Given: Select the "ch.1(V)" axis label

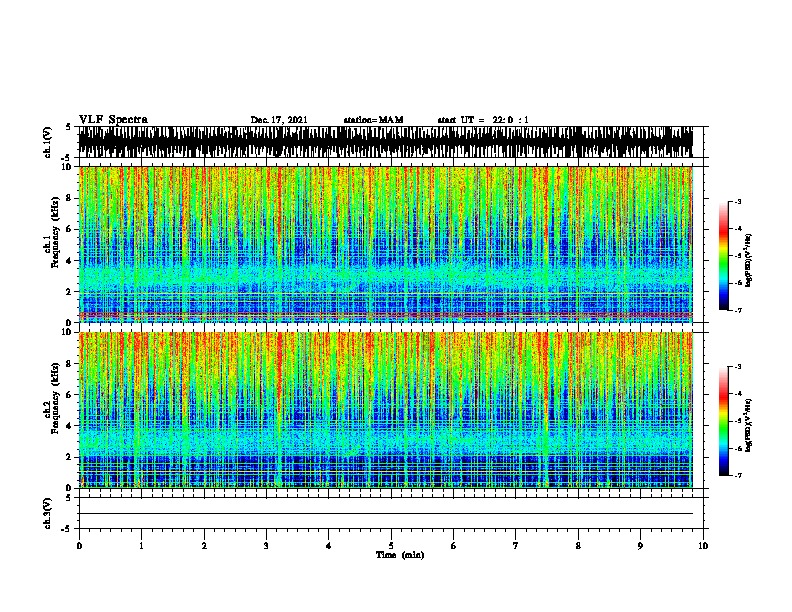Looking at the screenshot, I should click(48, 142).
